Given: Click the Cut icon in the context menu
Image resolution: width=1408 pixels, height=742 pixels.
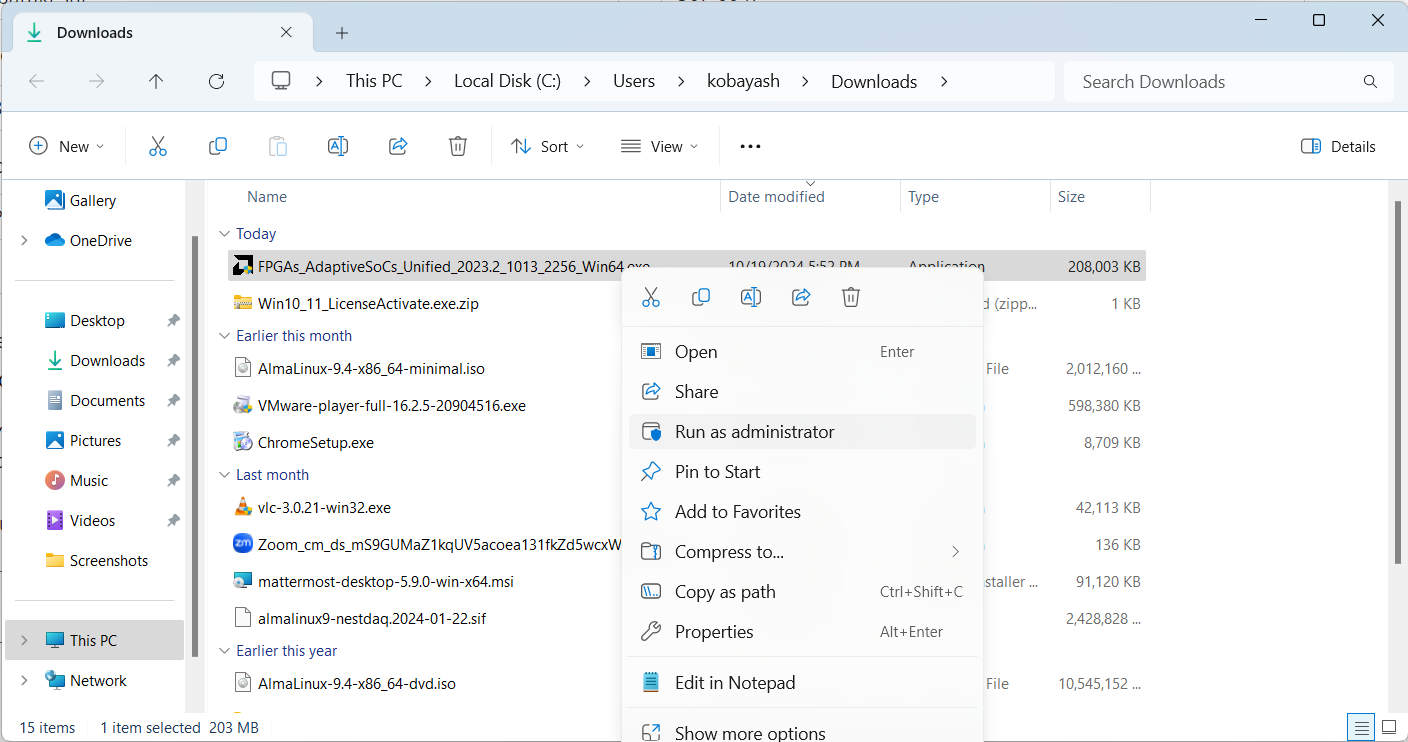Looking at the screenshot, I should tap(651, 297).
